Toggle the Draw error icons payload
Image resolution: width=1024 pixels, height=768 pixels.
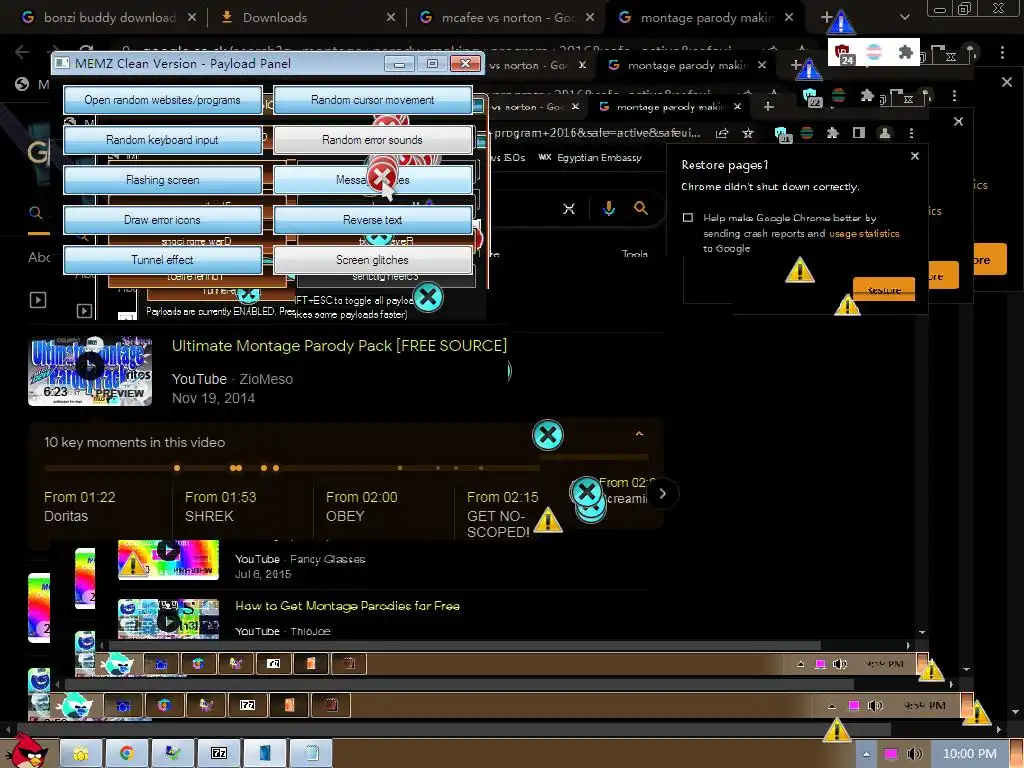tap(163, 220)
